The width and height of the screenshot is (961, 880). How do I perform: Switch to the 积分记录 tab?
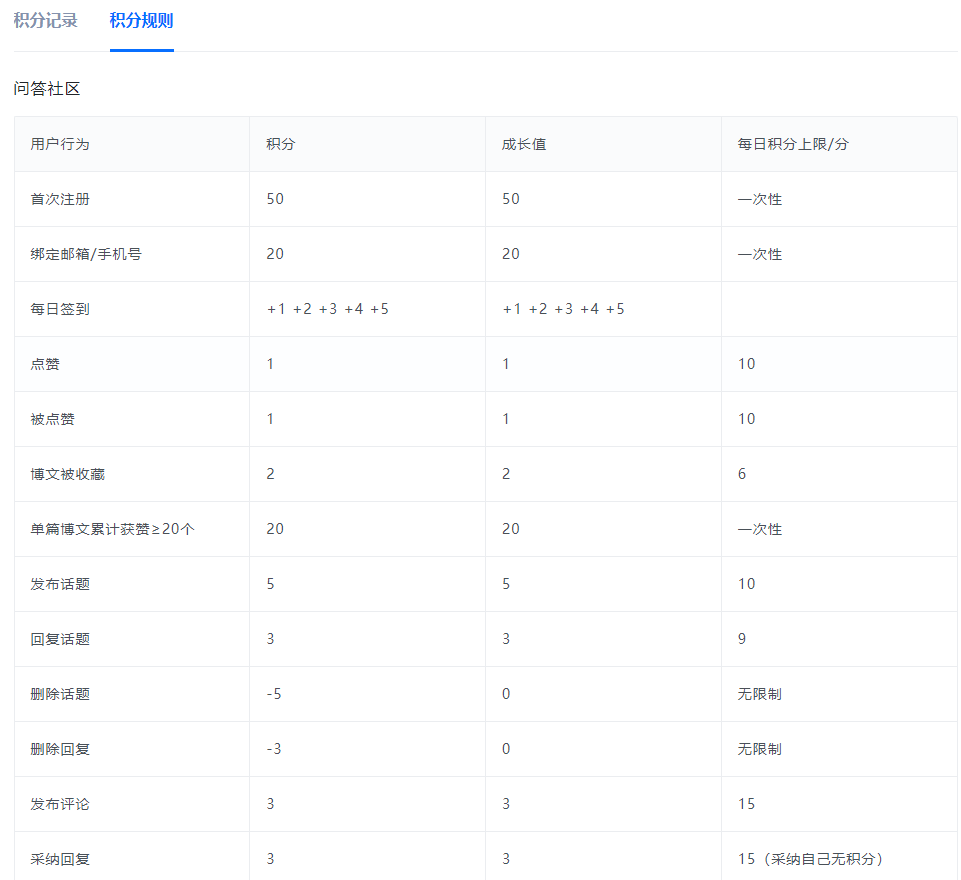[x=46, y=21]
